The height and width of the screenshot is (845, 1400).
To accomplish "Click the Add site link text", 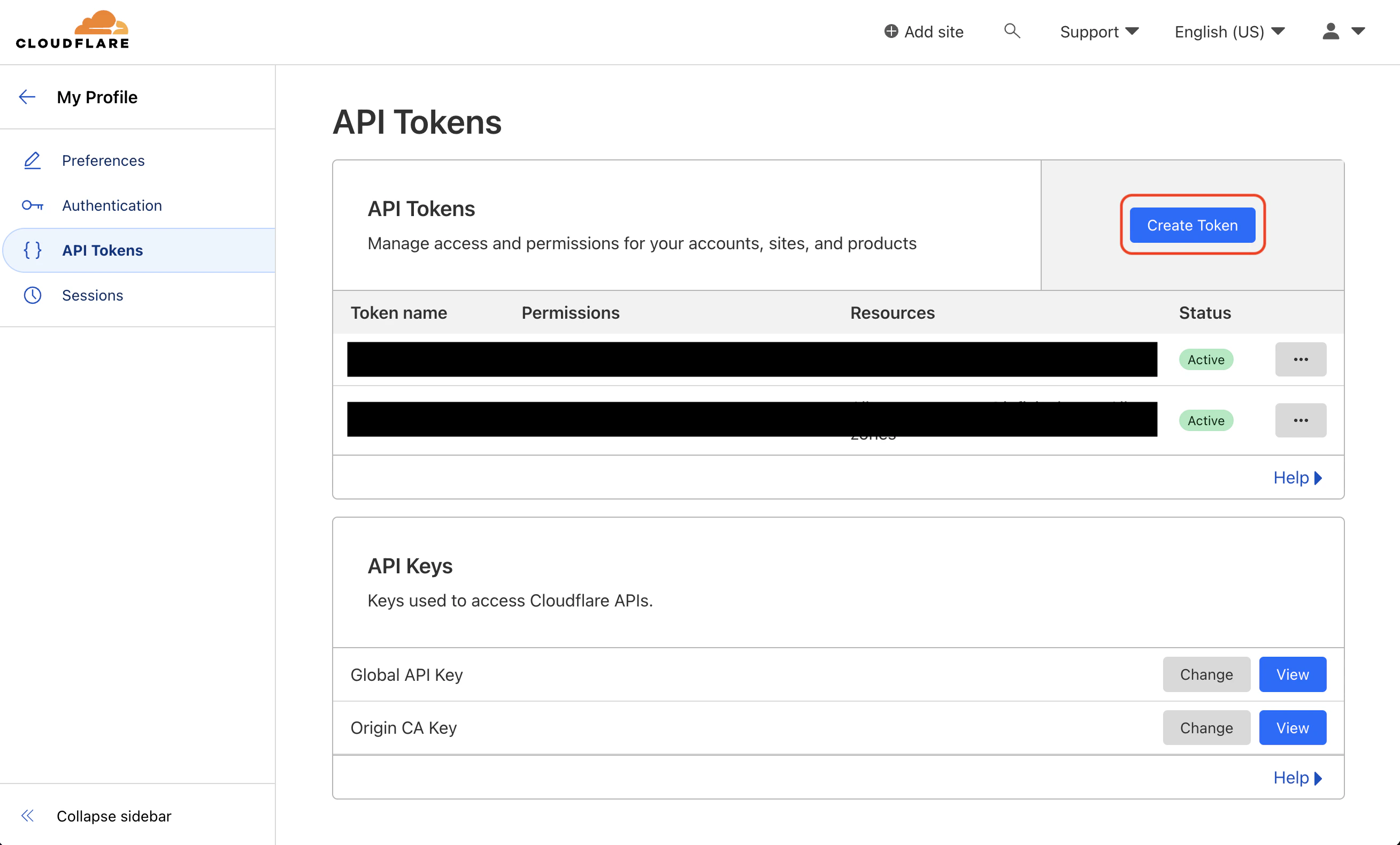I will pyautogui.click(x=934, y=32).
